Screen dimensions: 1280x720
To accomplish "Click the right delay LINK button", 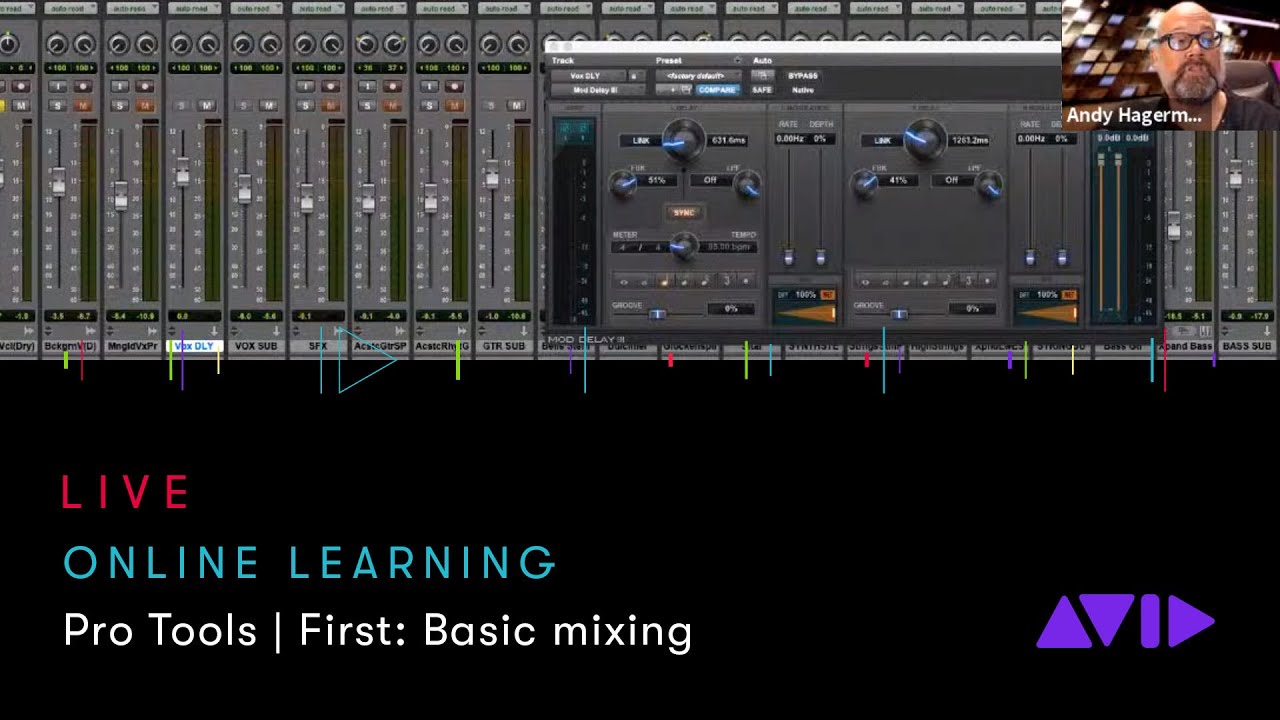I will tap(882, 140).
